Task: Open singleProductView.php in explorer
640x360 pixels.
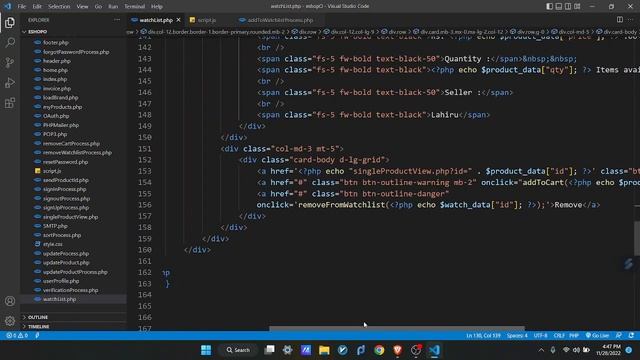Action: pos(70,217)
